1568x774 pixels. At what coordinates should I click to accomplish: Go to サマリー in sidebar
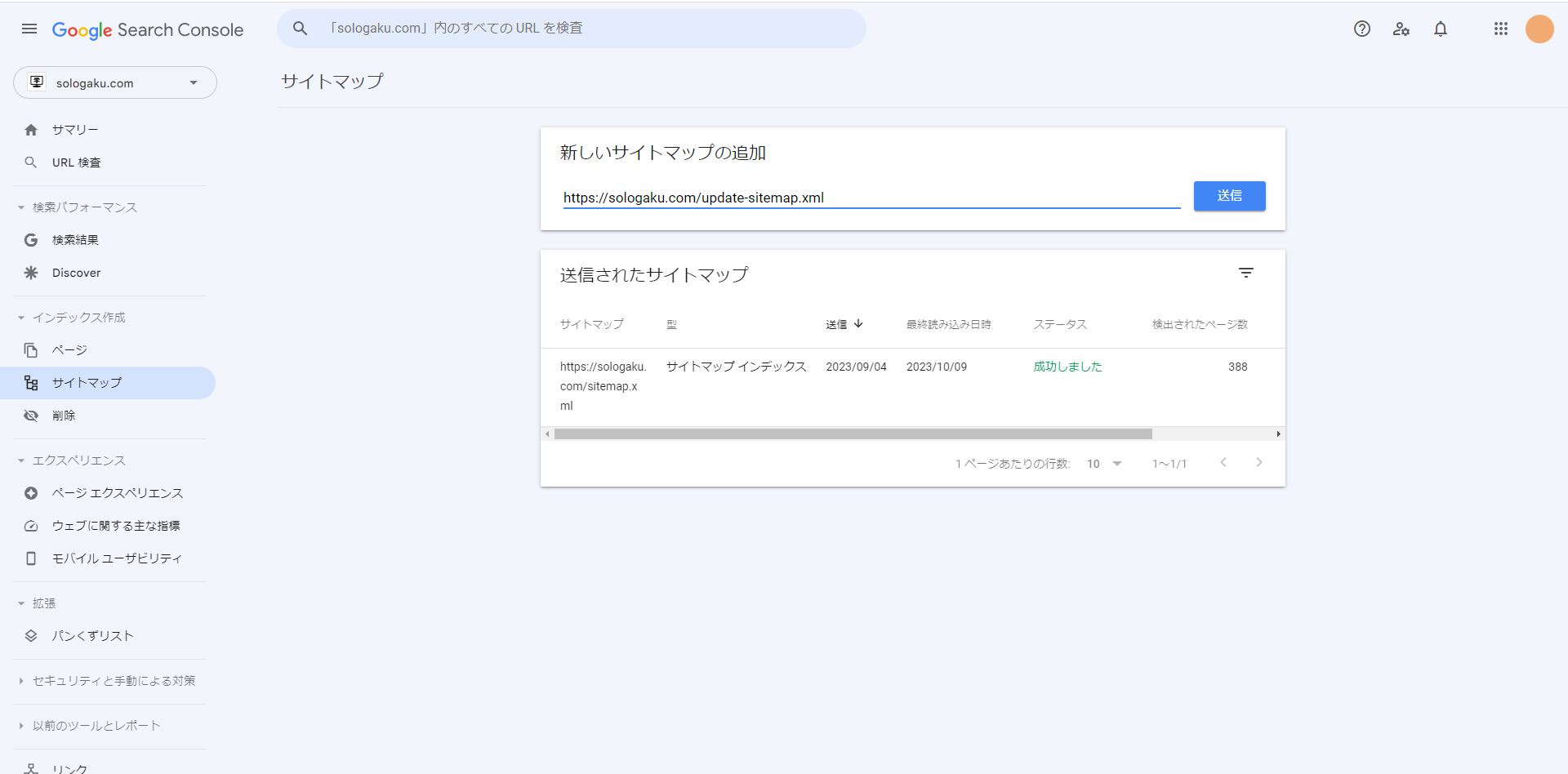click(75, 130)
